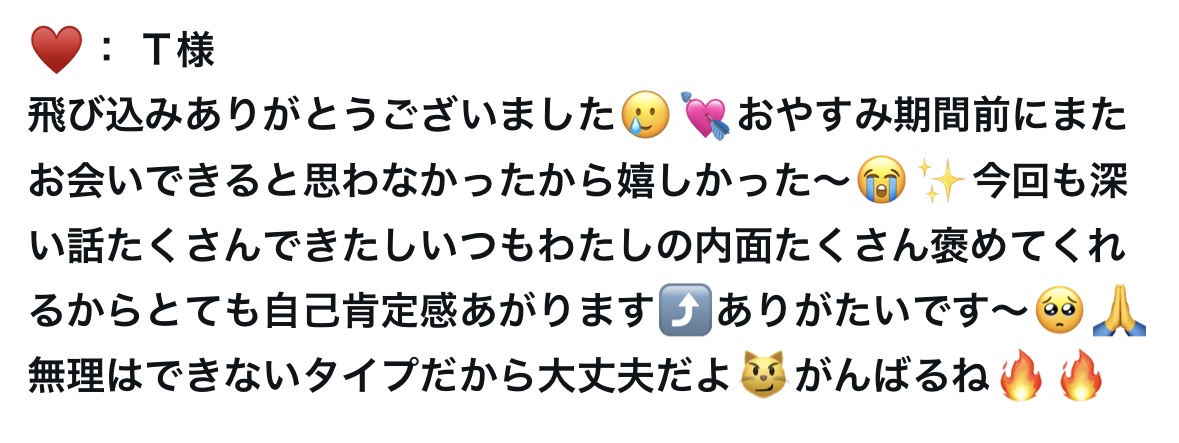Click the blue up-right arrow emoji
This screenshot has height=443, width=1179.
point(683,309)
